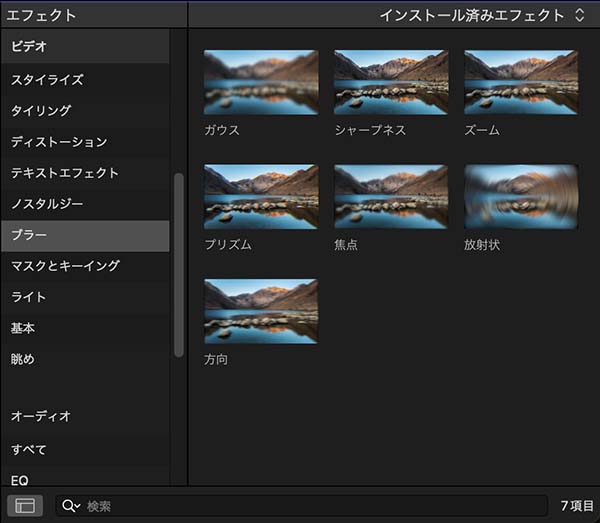The image size is (600, 523).
Task: Select the ノスタルジー category
Action: point(85,204)
